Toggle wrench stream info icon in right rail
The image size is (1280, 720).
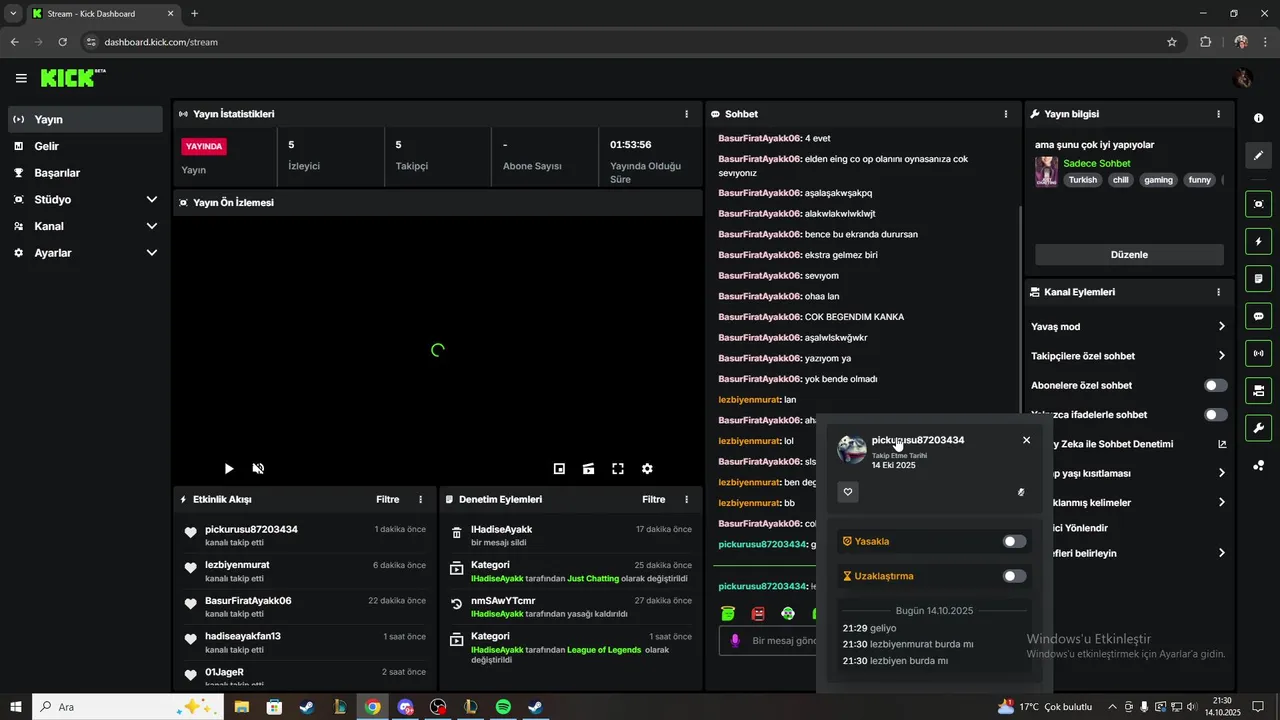click(x=1258, y=428)
